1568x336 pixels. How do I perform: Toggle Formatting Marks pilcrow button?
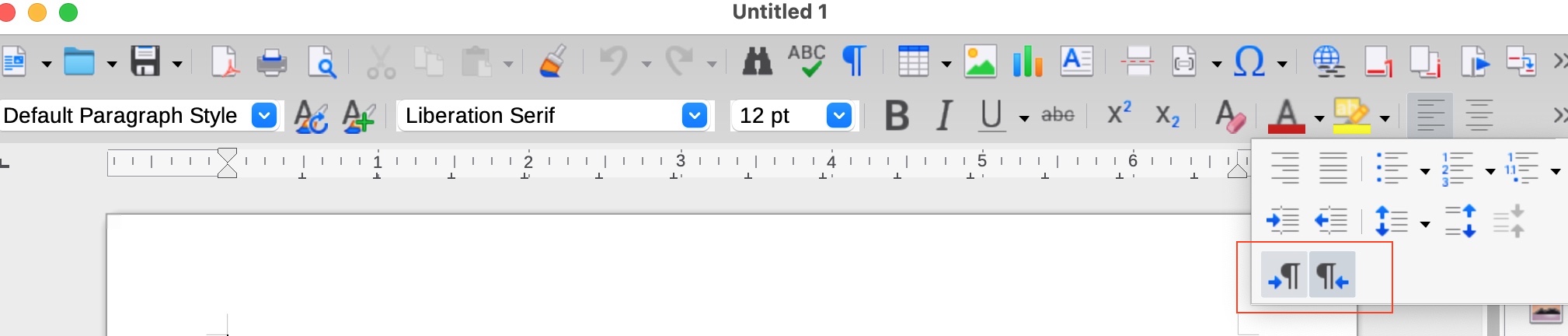tap(854, 61)
